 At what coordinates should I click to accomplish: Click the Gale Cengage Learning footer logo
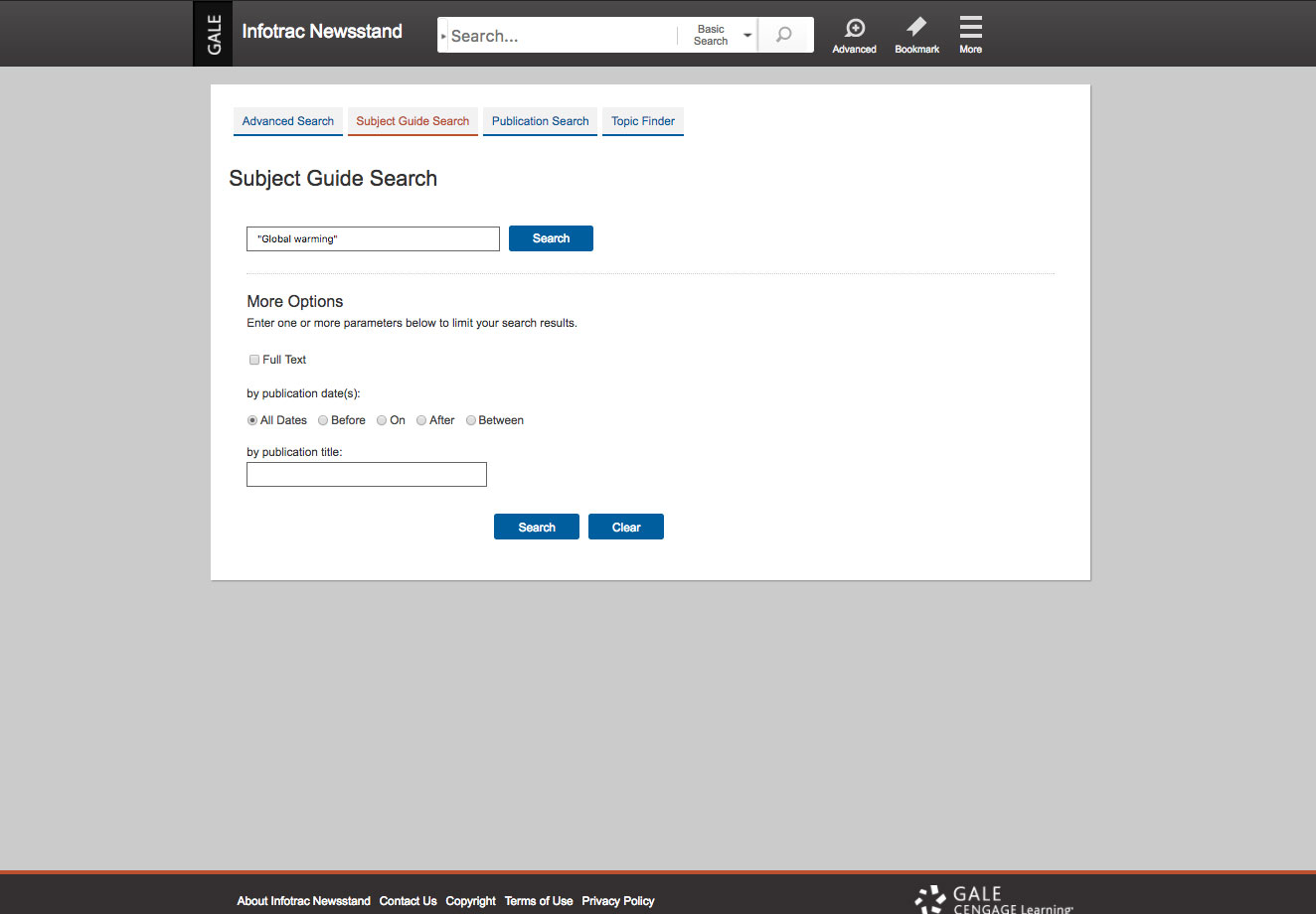pyautogui.click(x=994, y=899)
